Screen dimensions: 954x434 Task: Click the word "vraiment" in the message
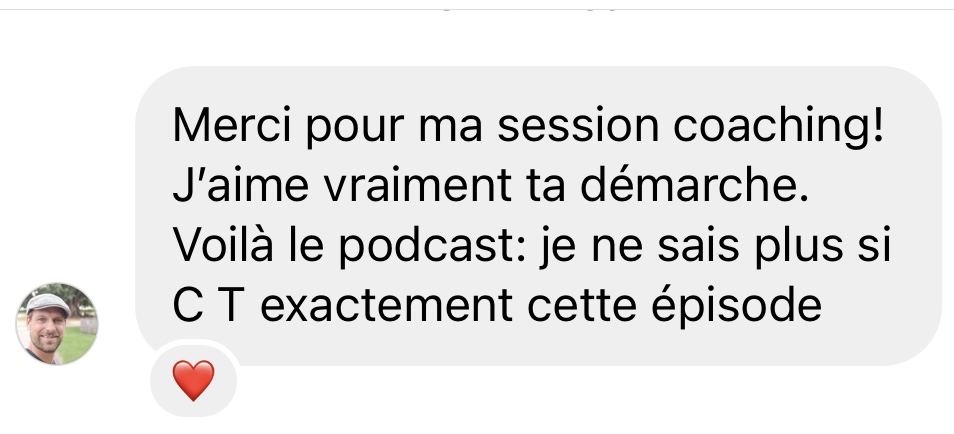pyautogui.click(x=417, y=185)
